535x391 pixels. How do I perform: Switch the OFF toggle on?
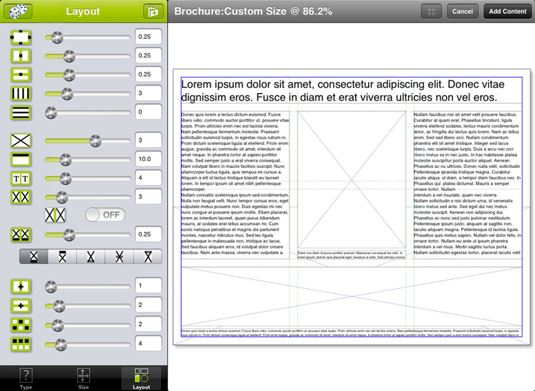click(105, 215)
